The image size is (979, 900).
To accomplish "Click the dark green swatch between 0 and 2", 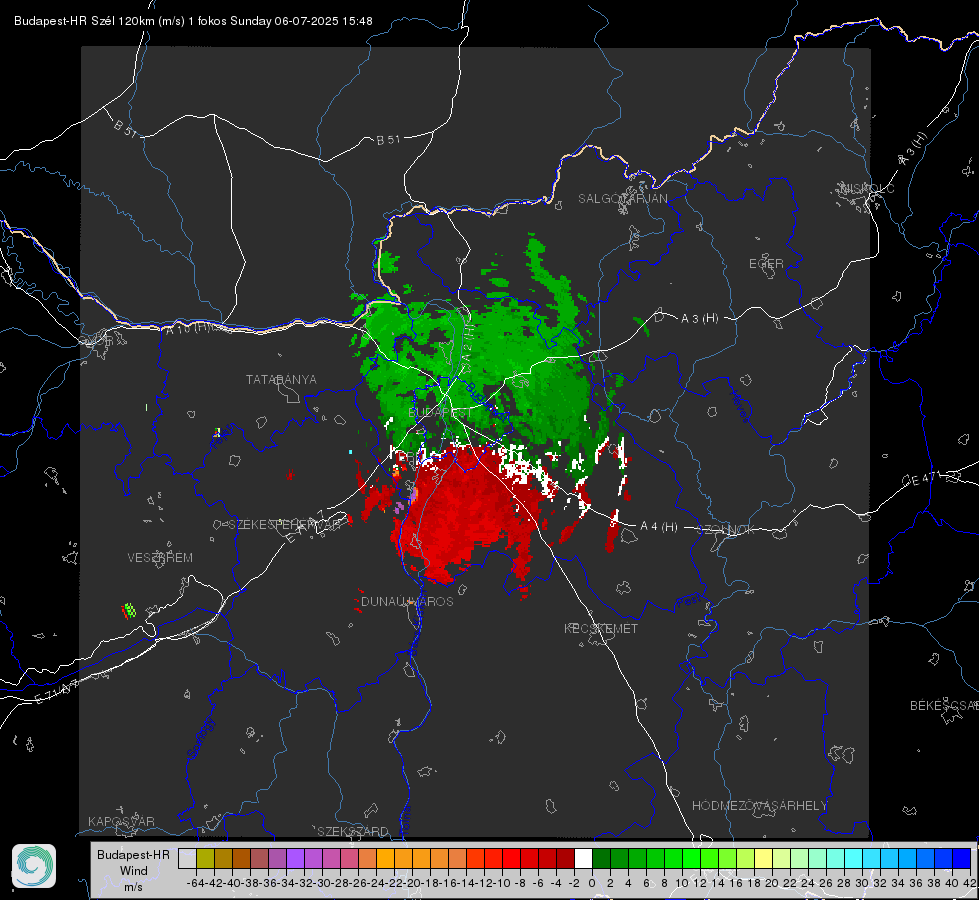I will click(x=601, y=859).
